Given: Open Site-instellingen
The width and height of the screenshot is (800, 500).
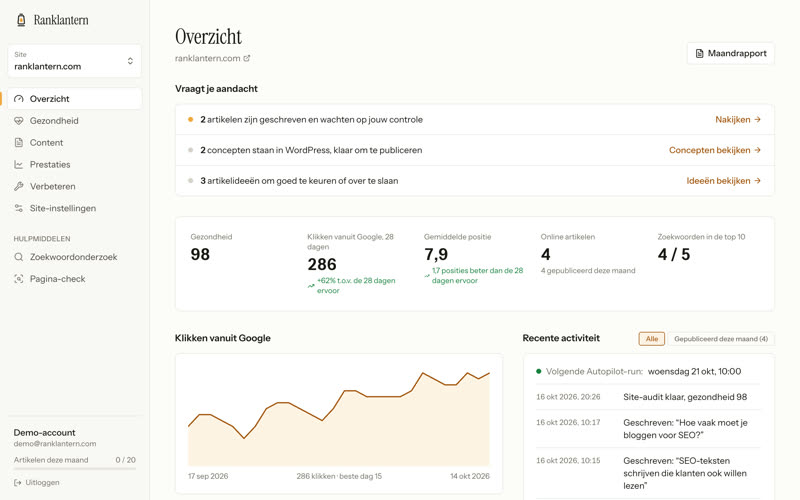Looking at the screenshot, I should [74, 209].
